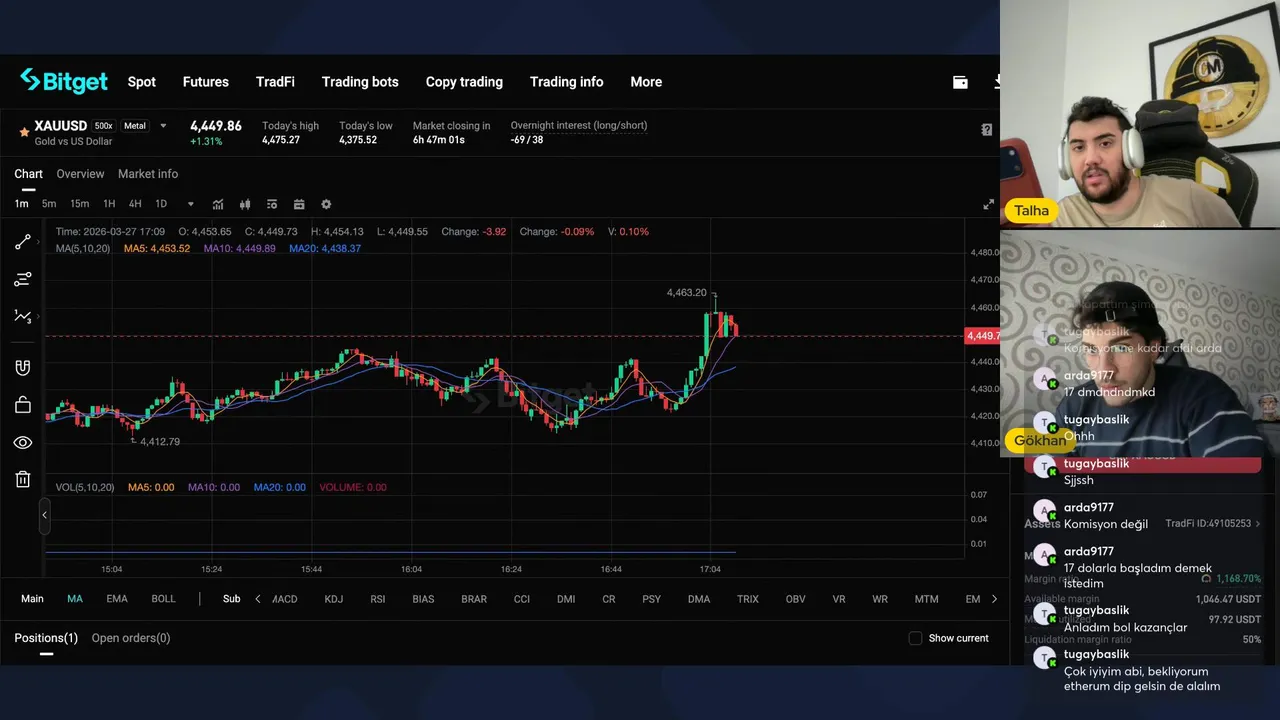Open the Open orders(0) tab
Image resolution: width=1280 pixels, height=720 pixels.
131,638
